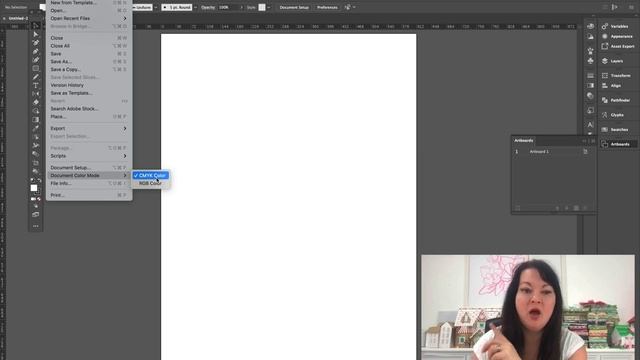The height and width of the screenshot is (360, 640).
Task: Click the Gradient tool icon
Action: coord(36,120)
